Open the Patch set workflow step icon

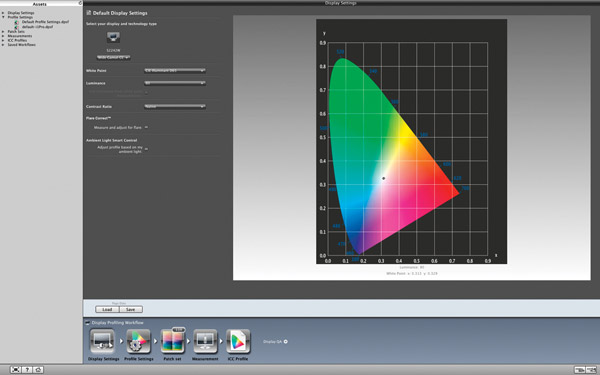(173, 341)
